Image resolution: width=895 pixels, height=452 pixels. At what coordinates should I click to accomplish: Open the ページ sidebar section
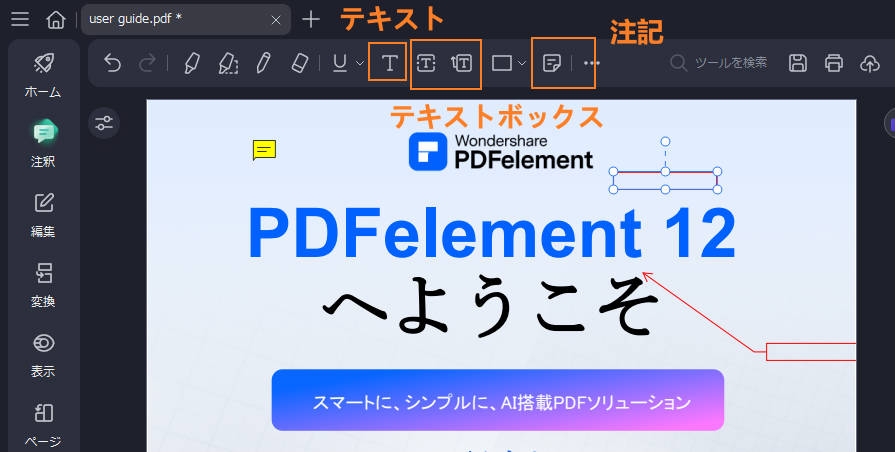(x=43, y=425)
